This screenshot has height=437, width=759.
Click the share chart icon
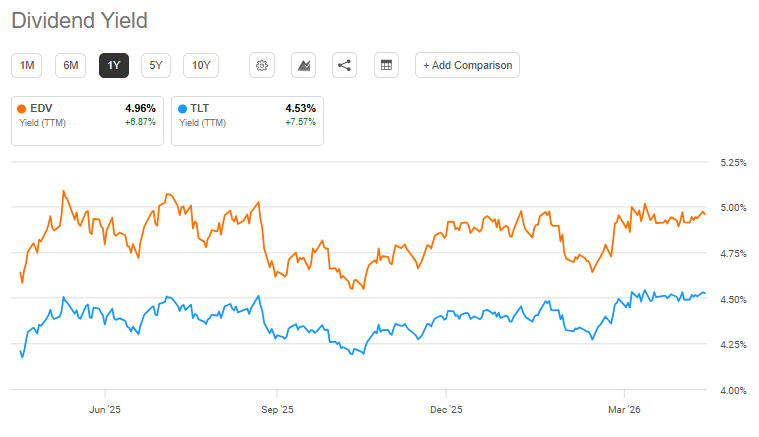(345, 65)
